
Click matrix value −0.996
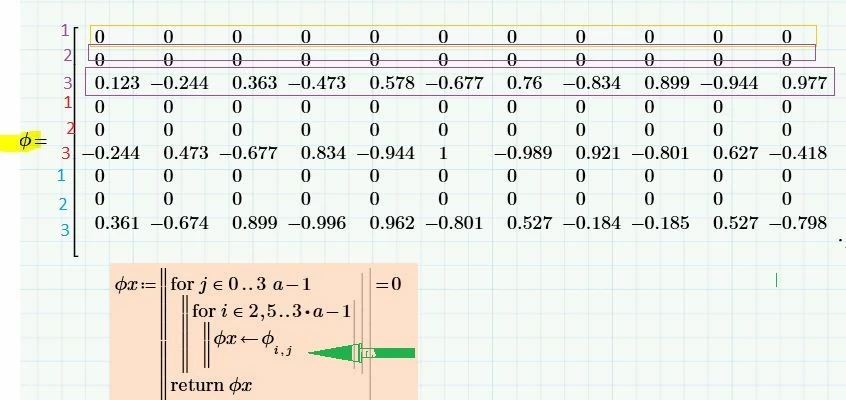coord(317,223)
